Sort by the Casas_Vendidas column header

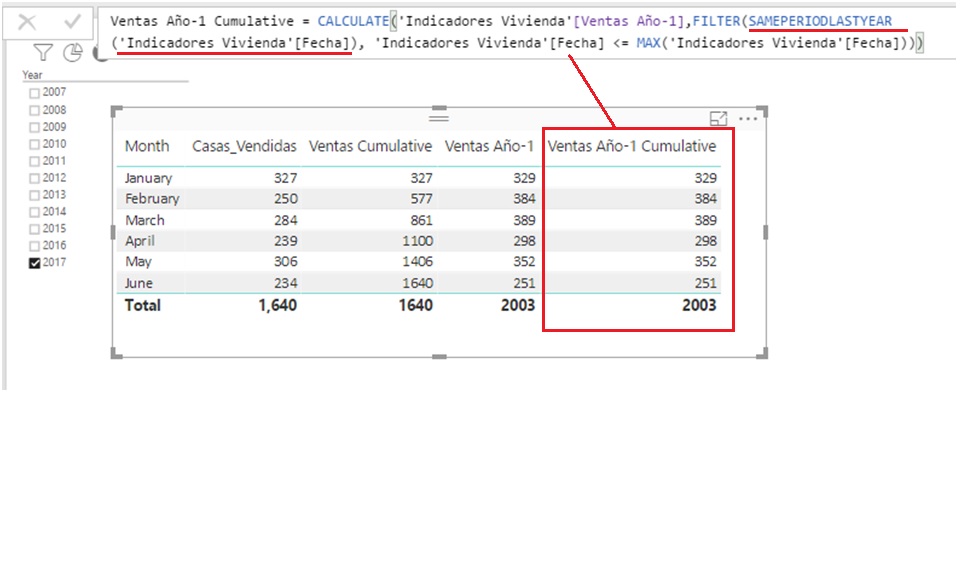coord(244,147)
